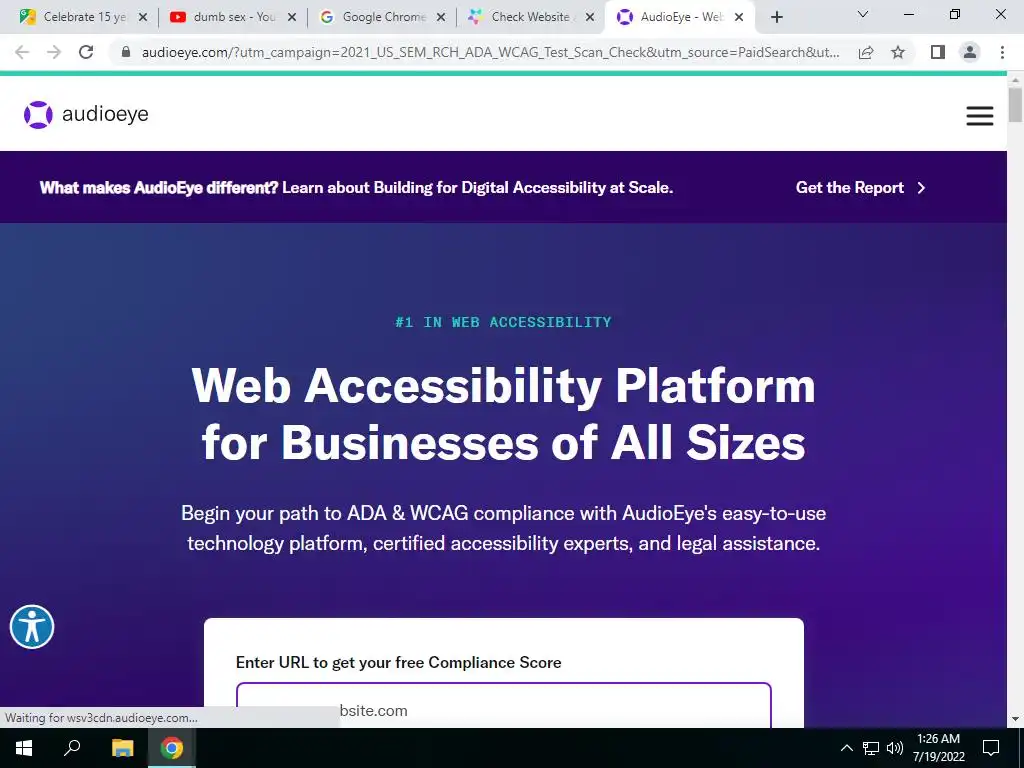Bookmark this page with star icon
This screenshot has width=1024, height=768.
tap(898, 52)
